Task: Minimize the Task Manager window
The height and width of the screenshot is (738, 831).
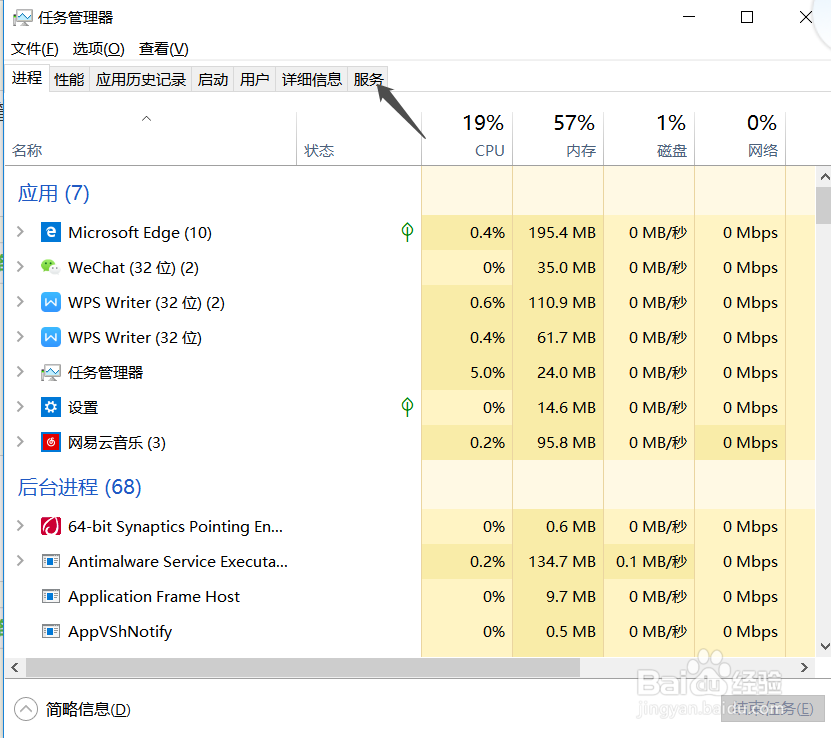Action: pyautogui.click(x=688, y=17)
